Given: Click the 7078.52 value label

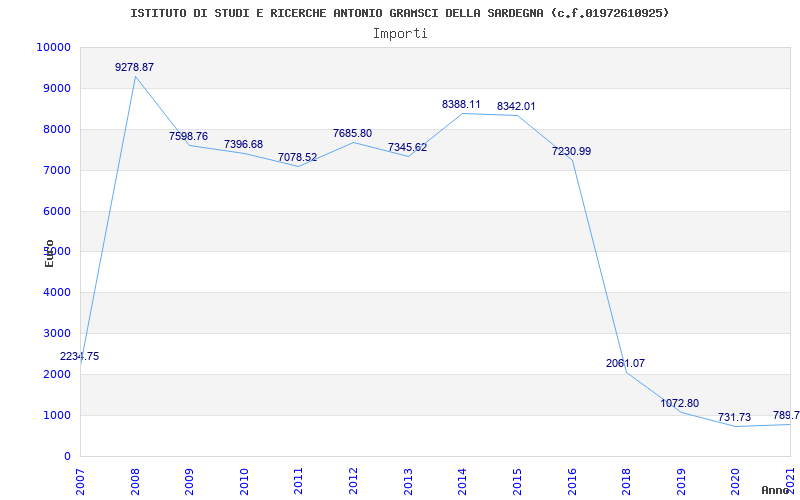Looking at the screenshot, I should tap(297, 157).
